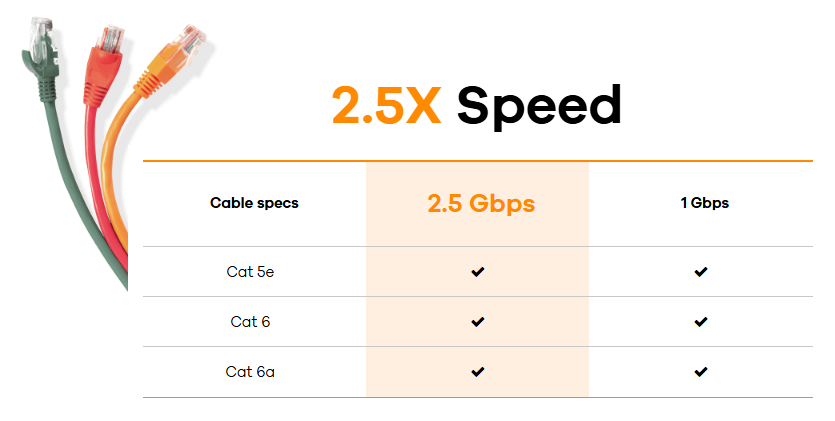The width and height of the screenshot is (835, 421).
Task: Click the Cat 5e 2.5 Gbps checkmark
Action: pos(478,272)
